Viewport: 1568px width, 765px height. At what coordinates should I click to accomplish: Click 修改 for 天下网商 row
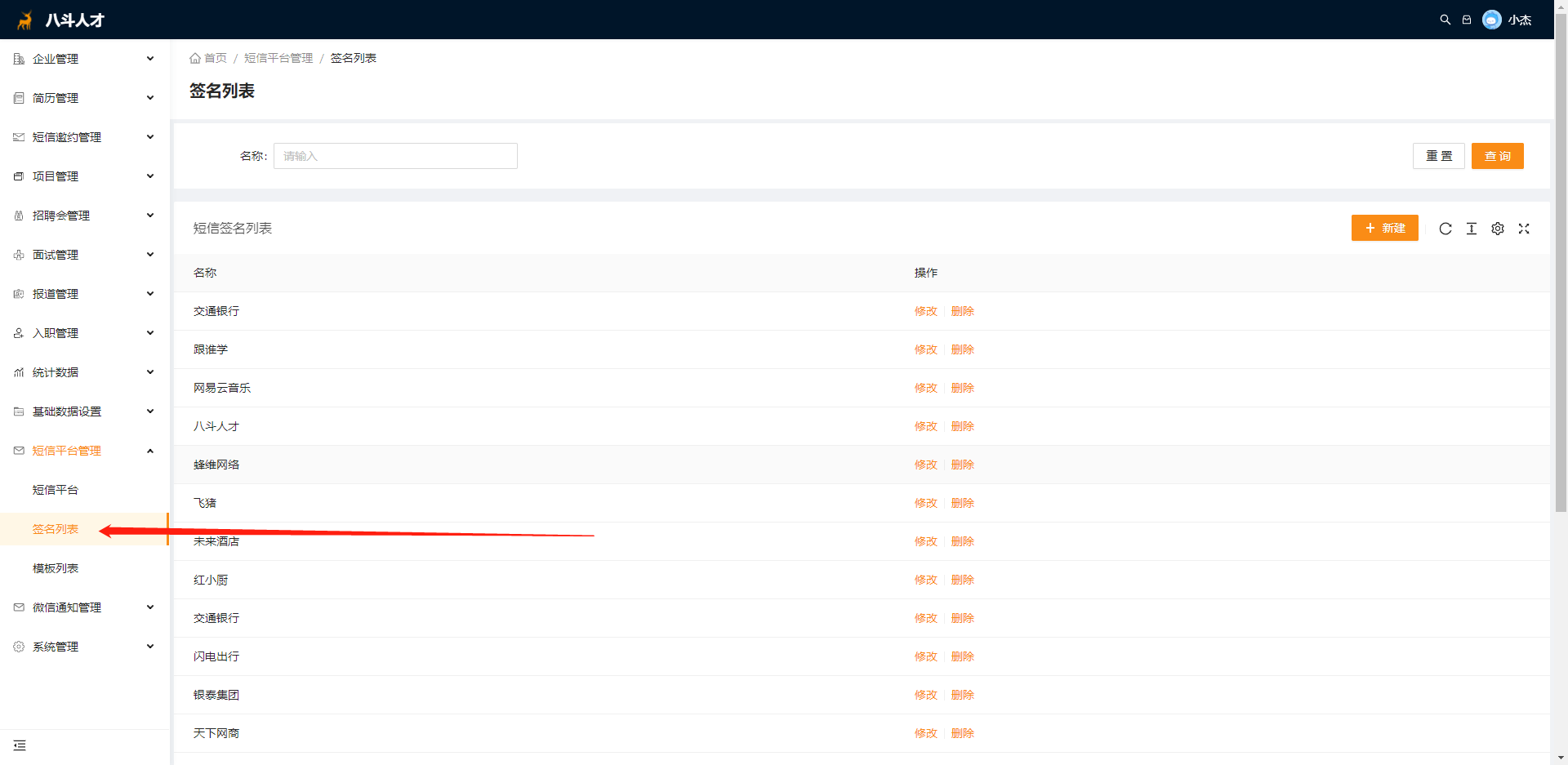(926, 733)
